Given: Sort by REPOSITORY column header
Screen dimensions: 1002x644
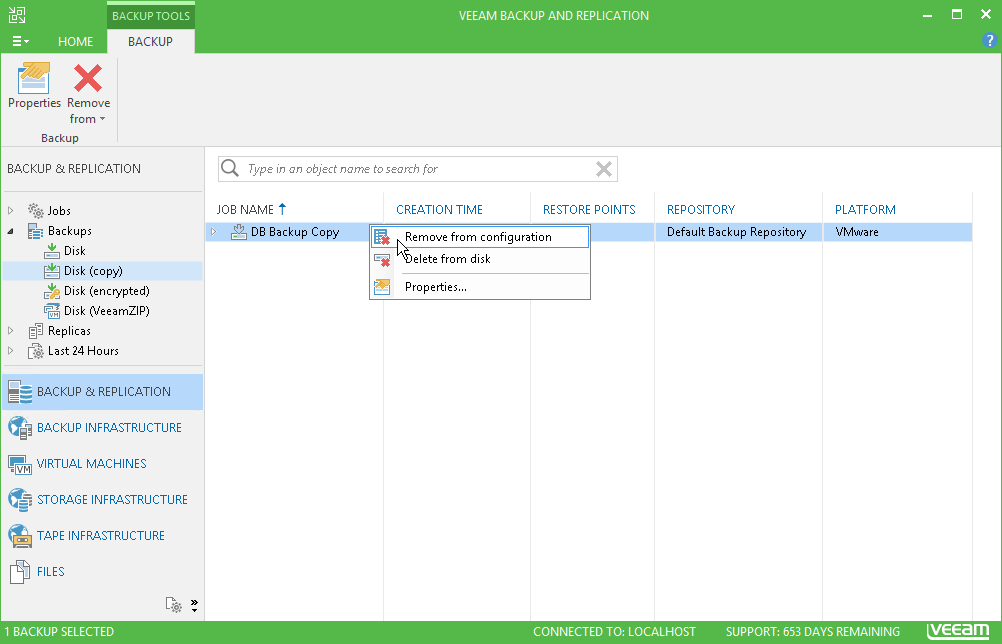Looking at the screenshot, I should [700, 210].
